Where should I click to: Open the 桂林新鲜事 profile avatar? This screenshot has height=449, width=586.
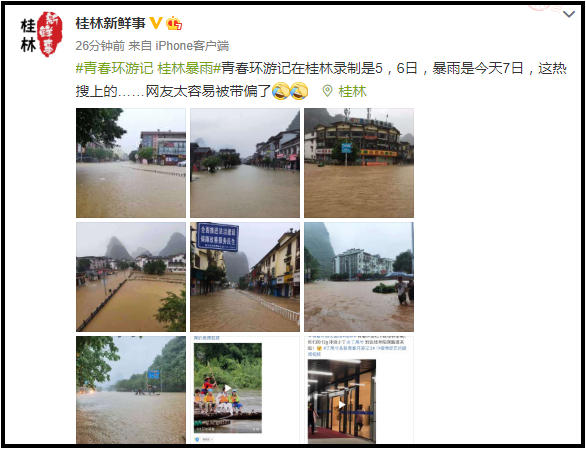pos(41,34)
